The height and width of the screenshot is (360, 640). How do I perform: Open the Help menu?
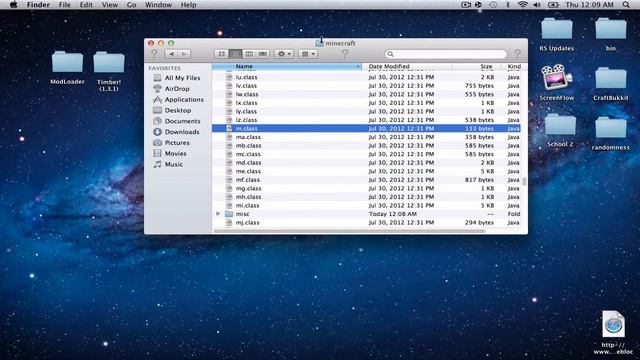188,5
